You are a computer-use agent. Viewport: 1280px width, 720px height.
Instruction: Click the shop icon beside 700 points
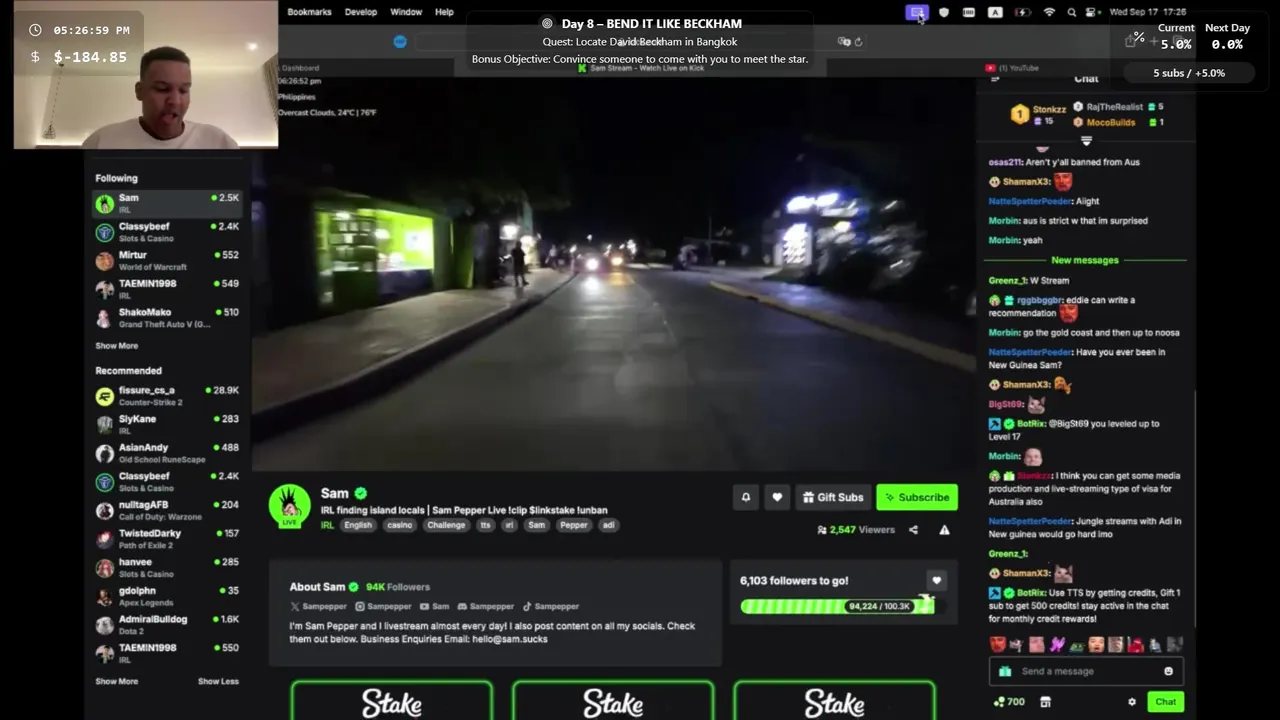[x=1045, y=702]
